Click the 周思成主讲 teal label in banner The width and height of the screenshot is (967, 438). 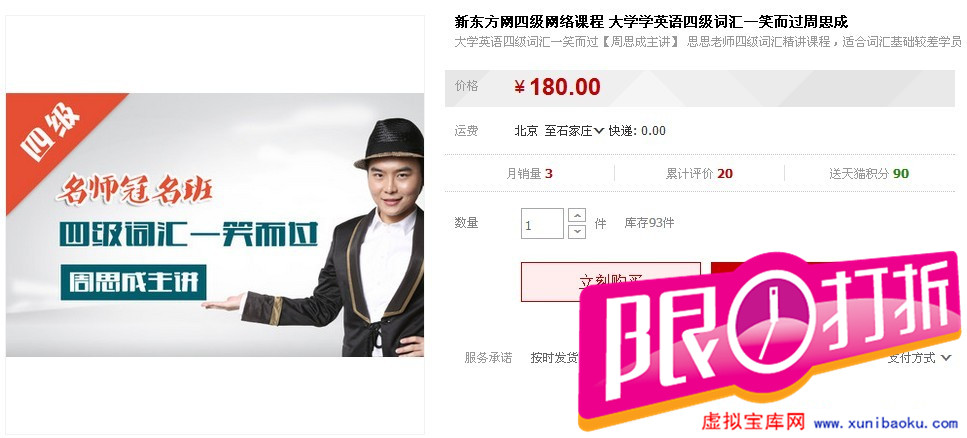(x=133, y=282)
